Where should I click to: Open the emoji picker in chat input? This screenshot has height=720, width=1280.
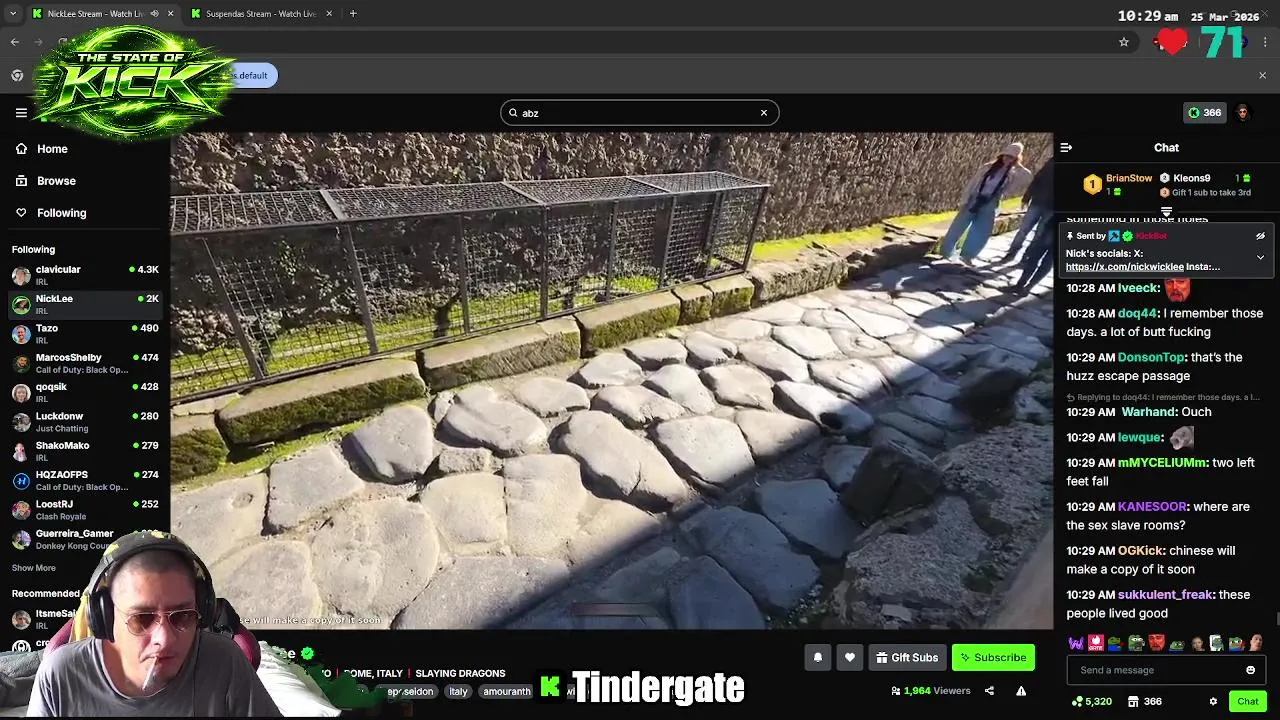pos(1250,670)
